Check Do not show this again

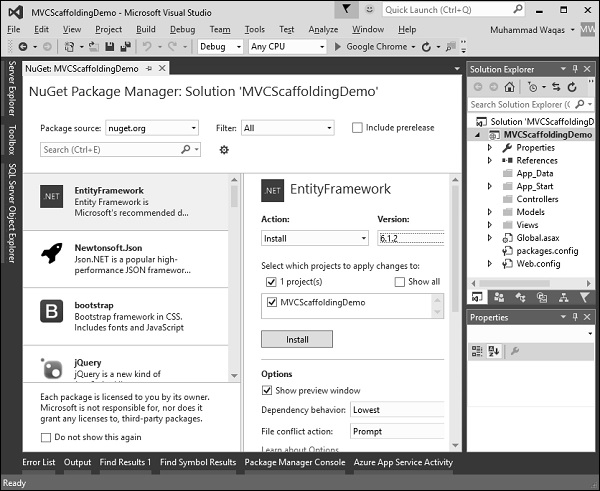[46, 437]
